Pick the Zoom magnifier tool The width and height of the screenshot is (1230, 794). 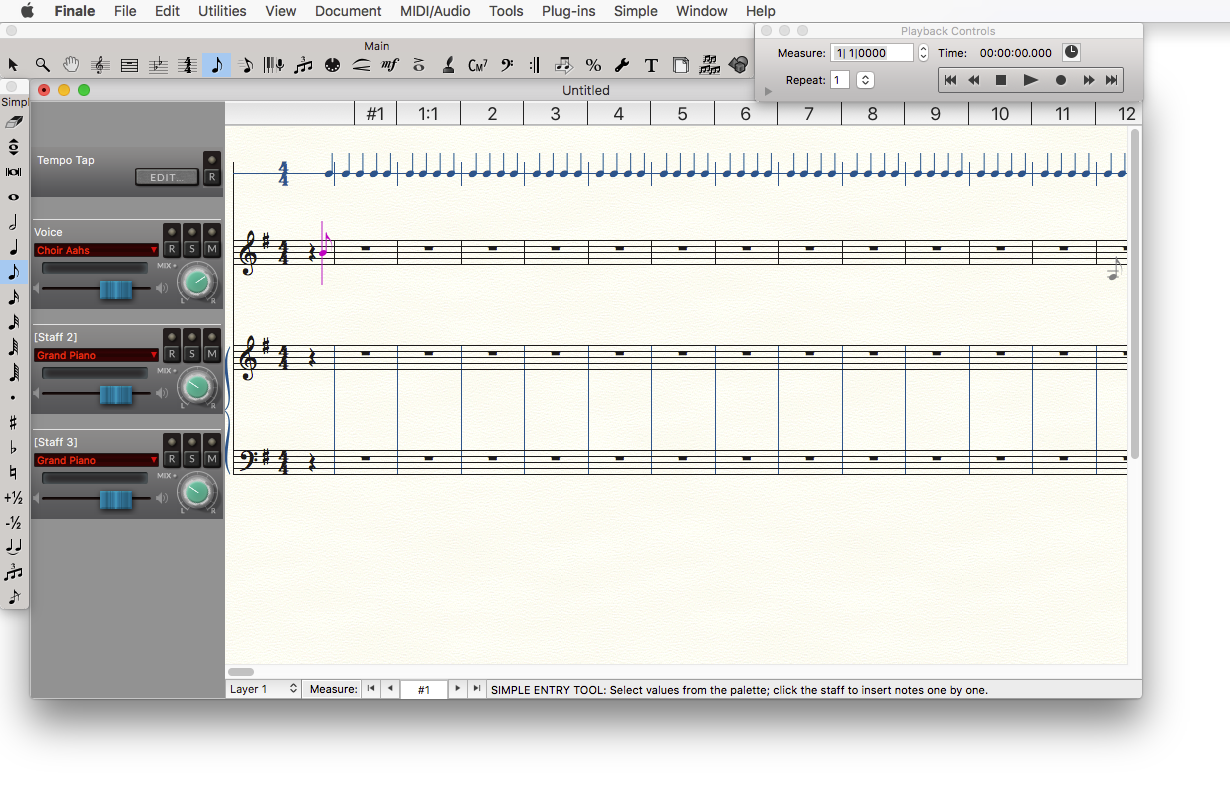tap(42, 65)
